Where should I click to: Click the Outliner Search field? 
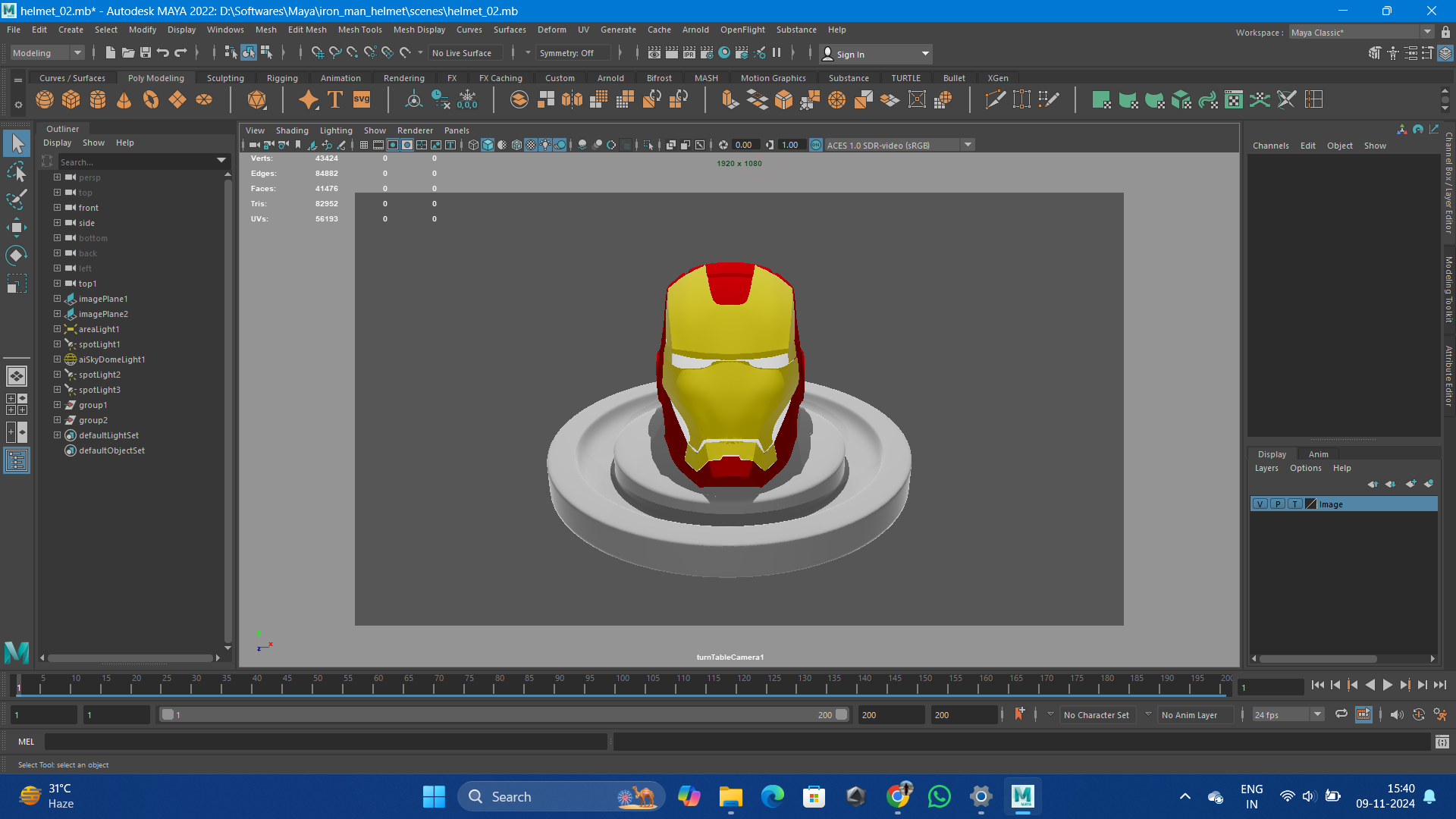(x=136, y=162)
